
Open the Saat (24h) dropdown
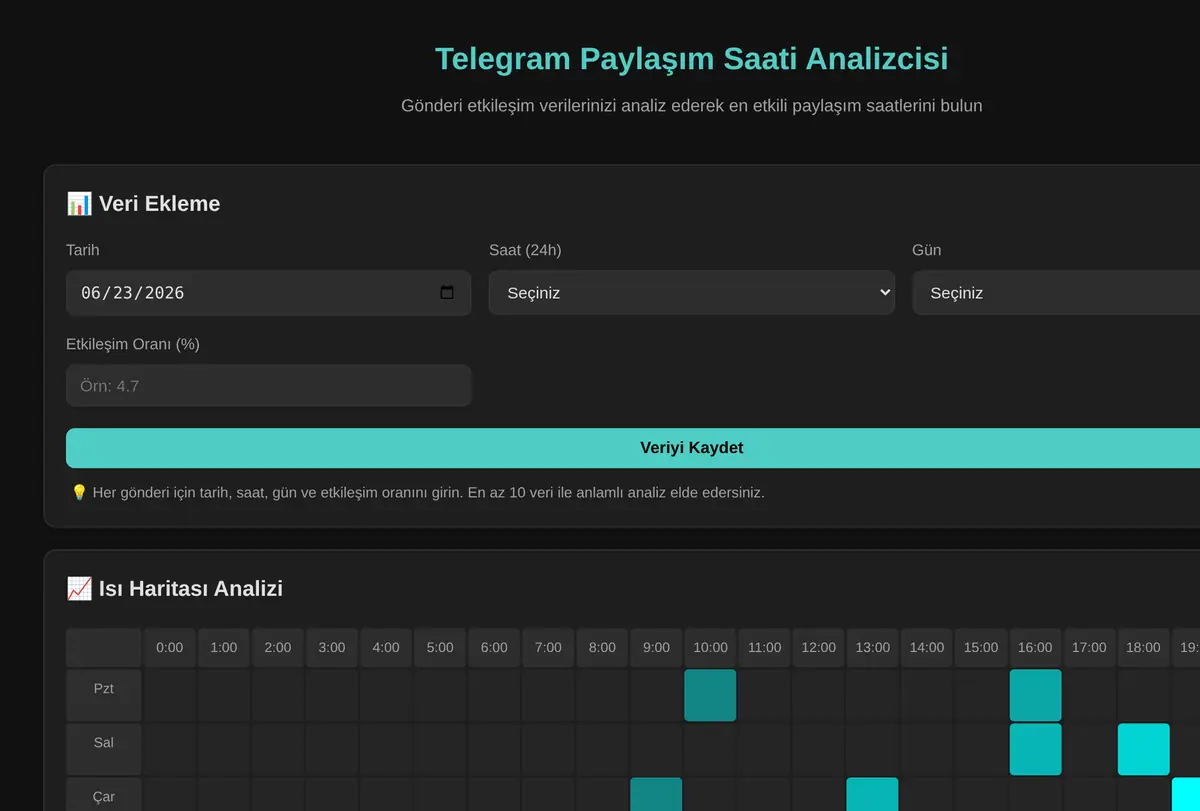[691, 293]
